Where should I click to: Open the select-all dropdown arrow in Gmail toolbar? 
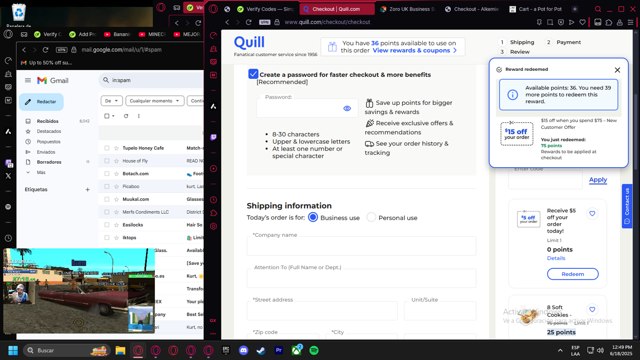(113, 116)
